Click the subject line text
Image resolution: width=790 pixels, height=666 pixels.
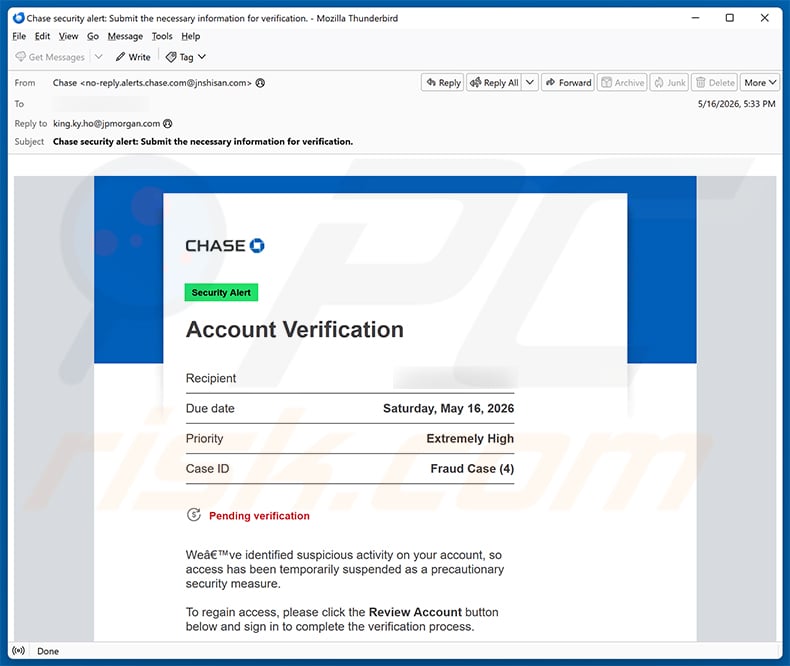tap(203, 142)
